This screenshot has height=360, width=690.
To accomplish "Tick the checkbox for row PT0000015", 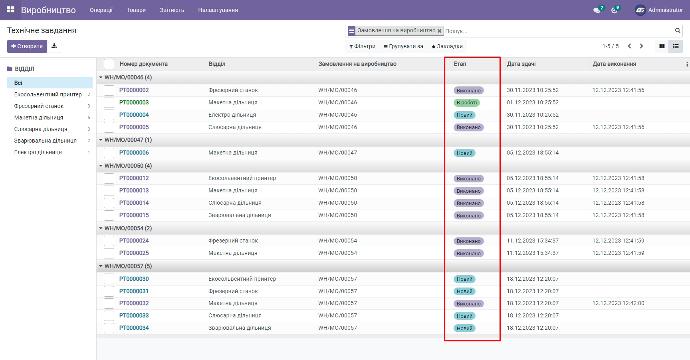I will coord(109,215).
